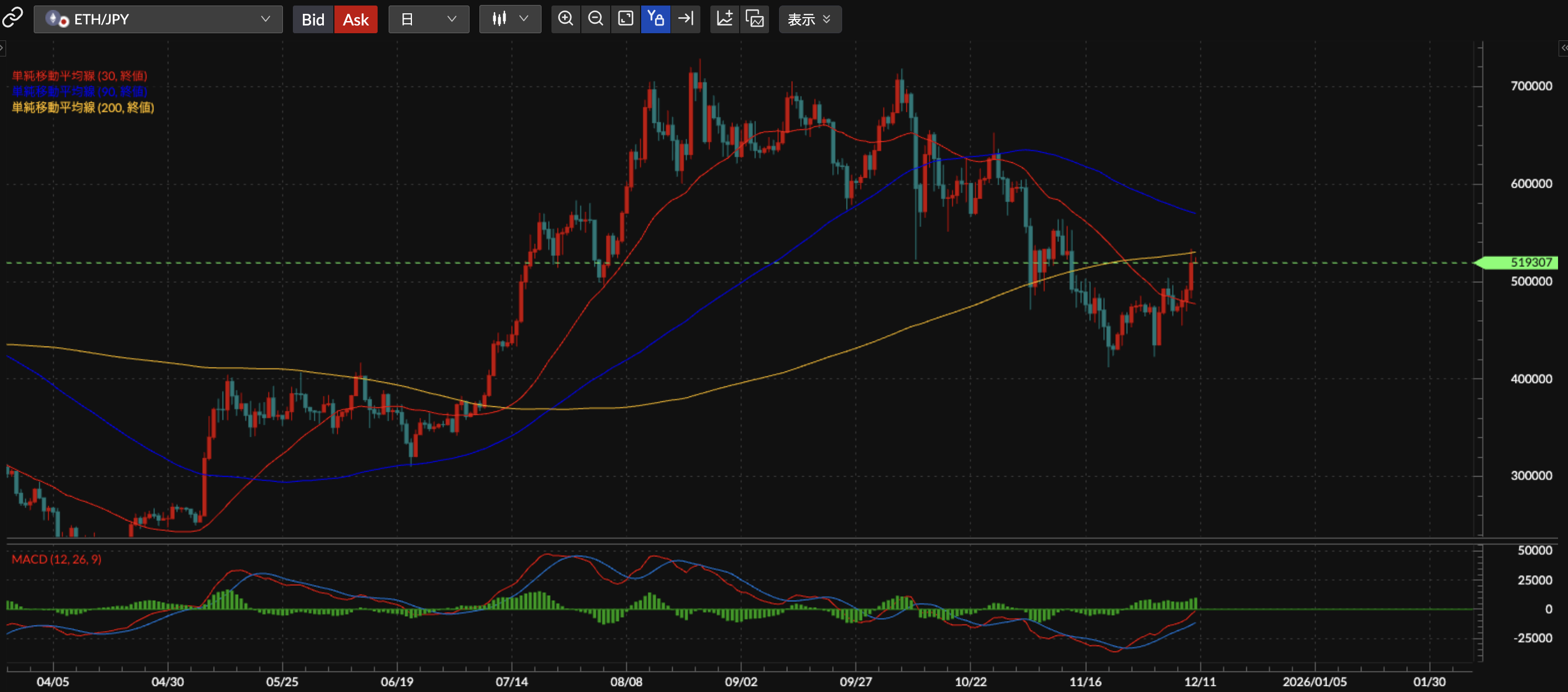Toggle the Y-axis lock button
The width and height of the screenshot is (1568, 692).
pyautogui.click(x=656, y=19)
